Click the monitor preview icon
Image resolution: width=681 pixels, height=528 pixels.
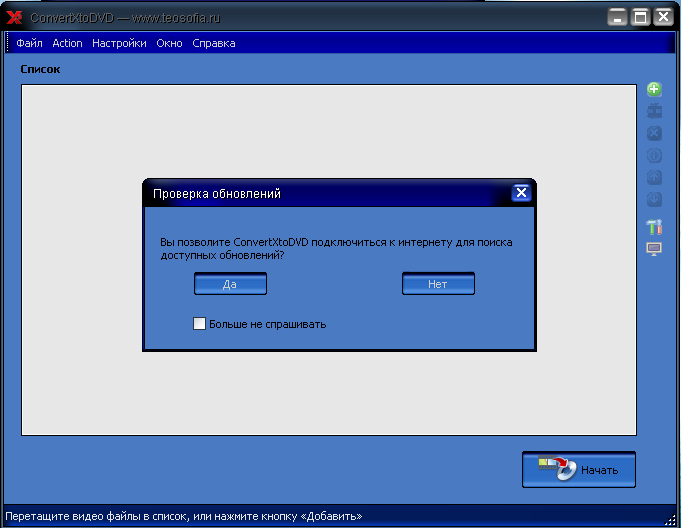pos(654,248)
